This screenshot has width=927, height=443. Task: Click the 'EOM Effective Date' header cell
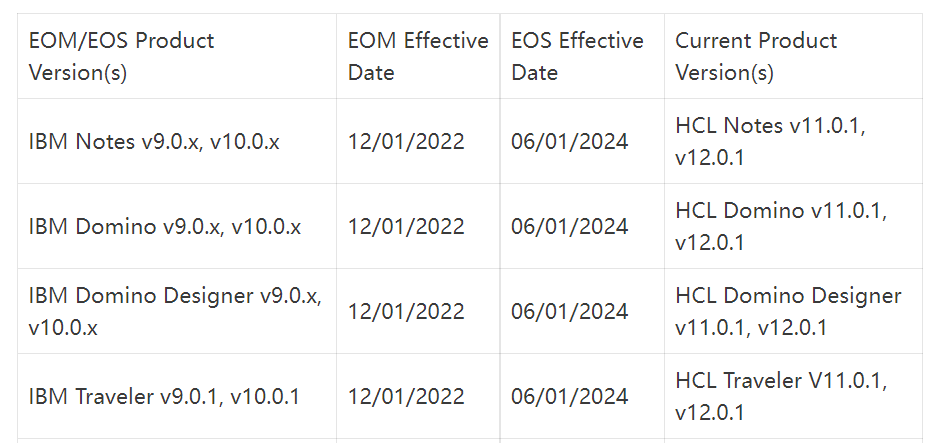(x=418, y=56)
